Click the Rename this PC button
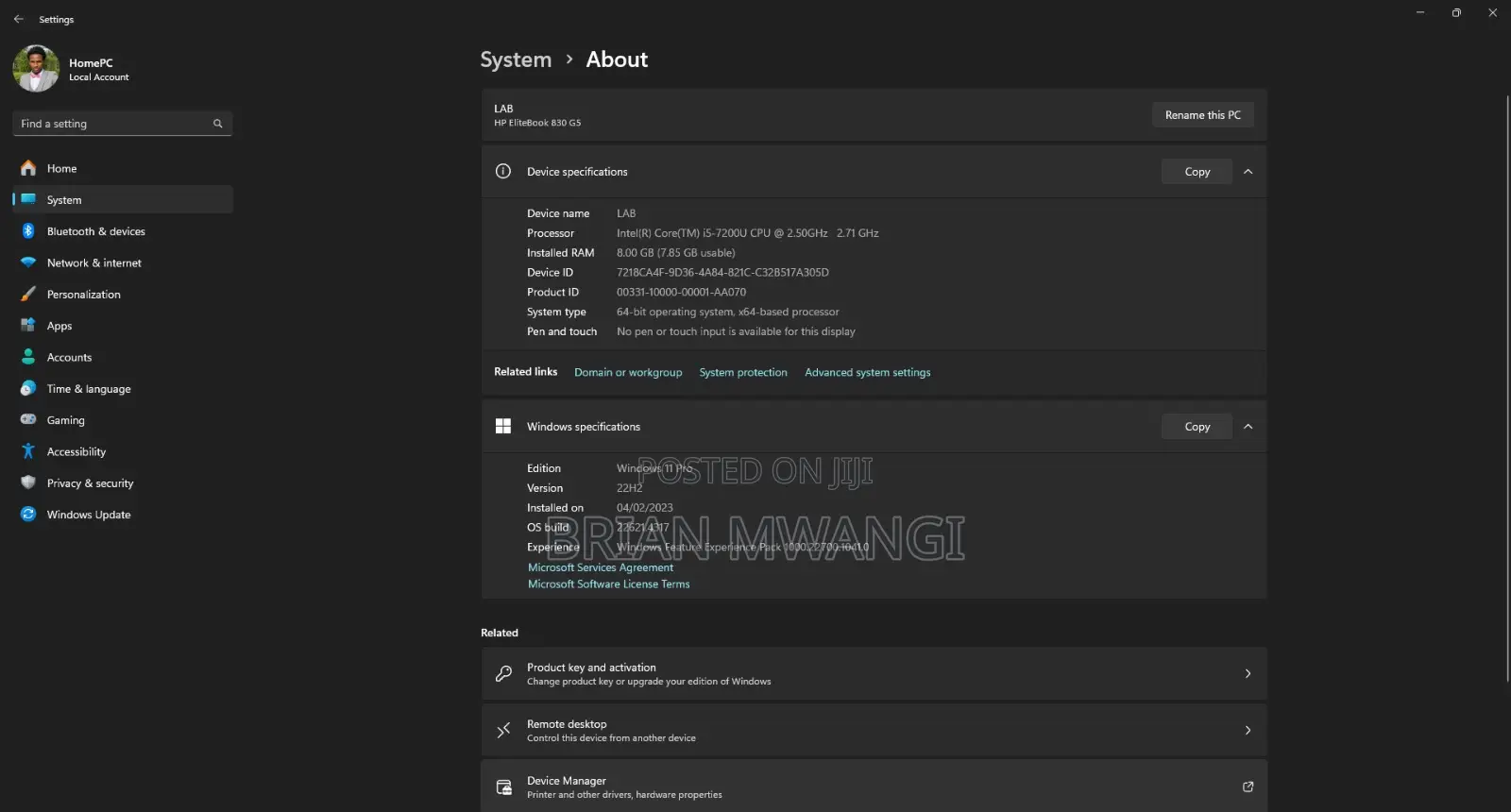Viewport: 1511px width, 812px height. (1203, 115)
